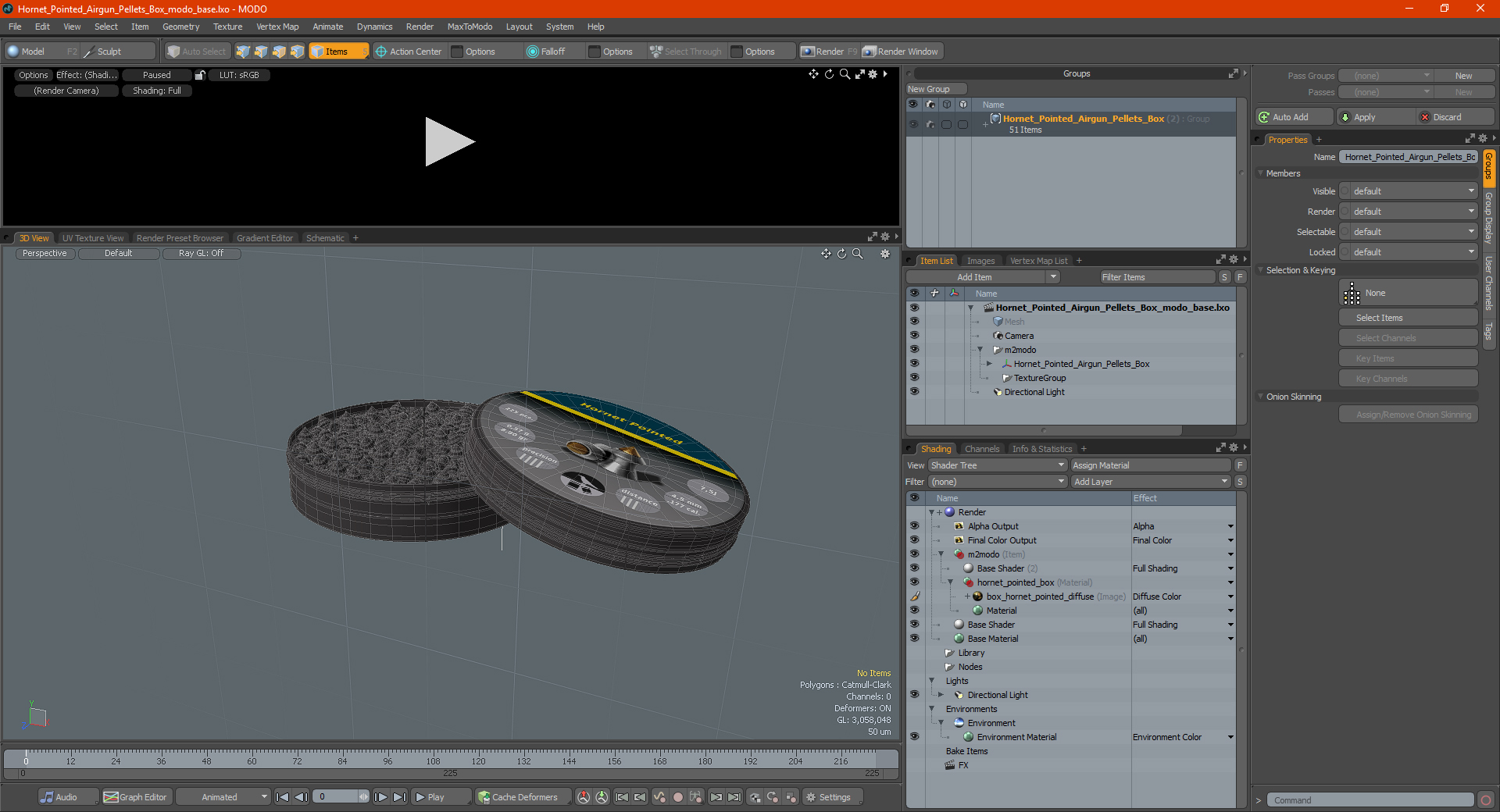1500x812 pixels.
Task: Open preview pane gear settings
Action: (x=873, y=74)
